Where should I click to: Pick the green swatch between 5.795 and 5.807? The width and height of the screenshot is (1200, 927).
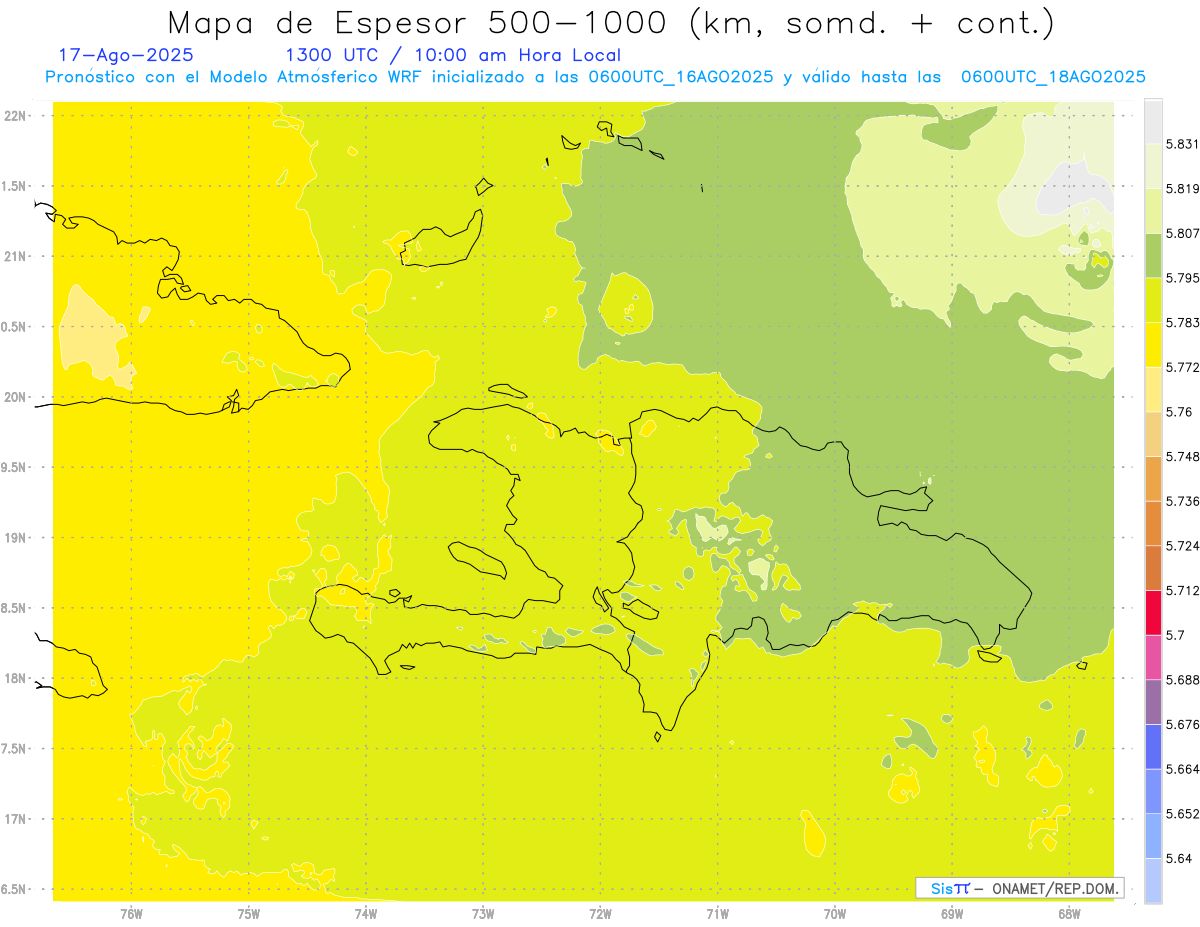[1153, 256]
